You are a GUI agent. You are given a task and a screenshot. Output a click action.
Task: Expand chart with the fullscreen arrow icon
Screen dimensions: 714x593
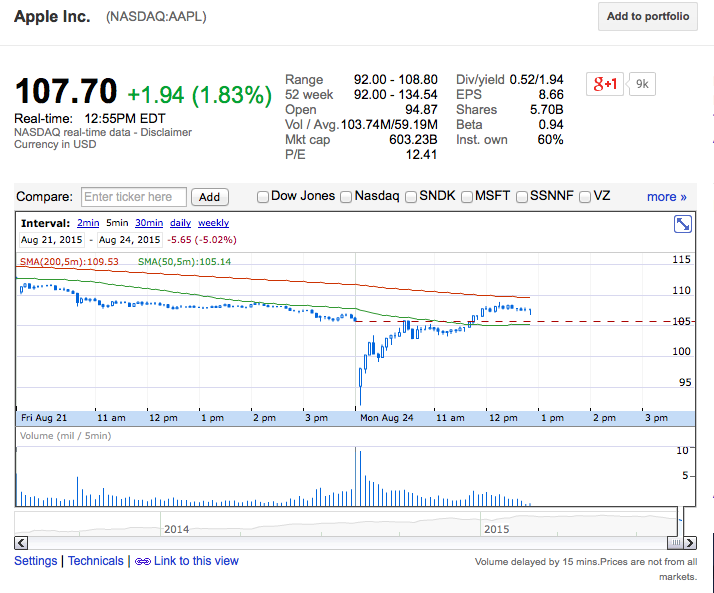click(683, 224)
